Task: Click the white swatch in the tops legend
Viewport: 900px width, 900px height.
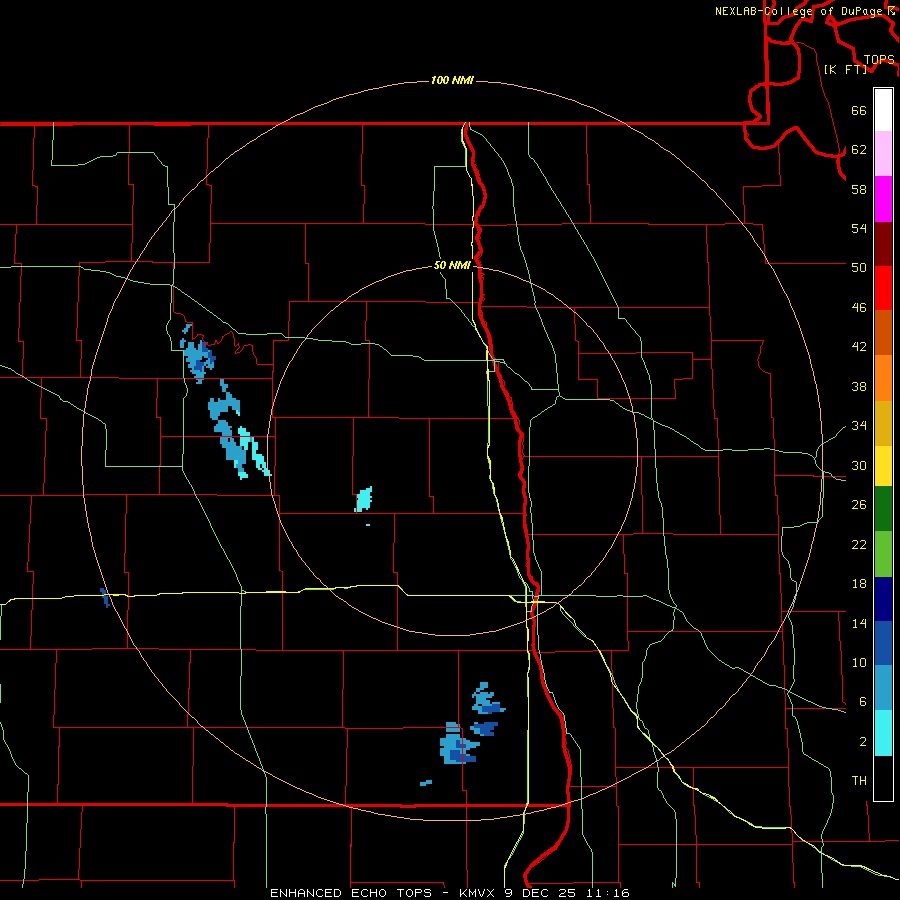Action: point(883,110)
